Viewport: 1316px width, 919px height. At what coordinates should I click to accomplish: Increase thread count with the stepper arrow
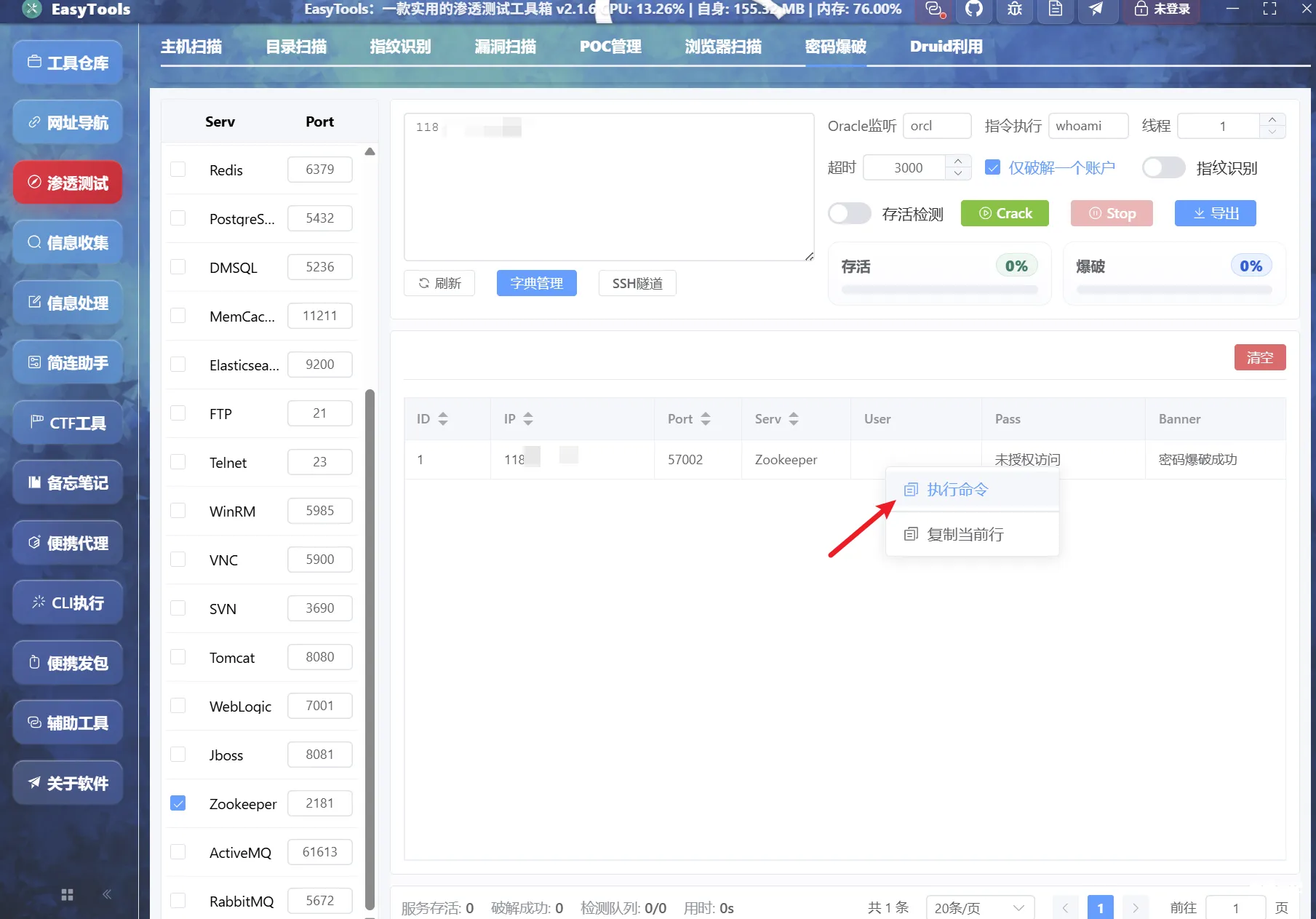(x=1272, y=120)
